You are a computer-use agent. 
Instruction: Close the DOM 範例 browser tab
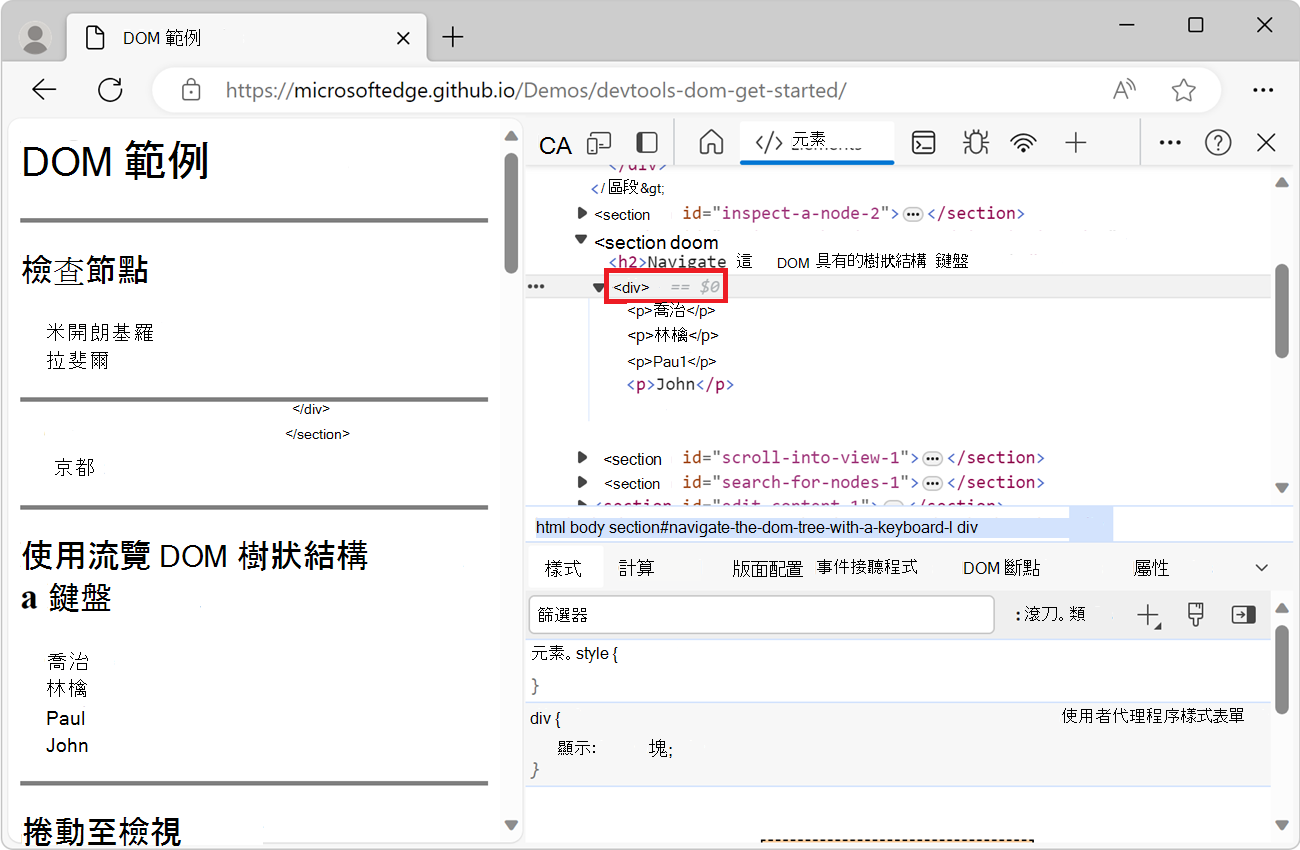[404, 38]
